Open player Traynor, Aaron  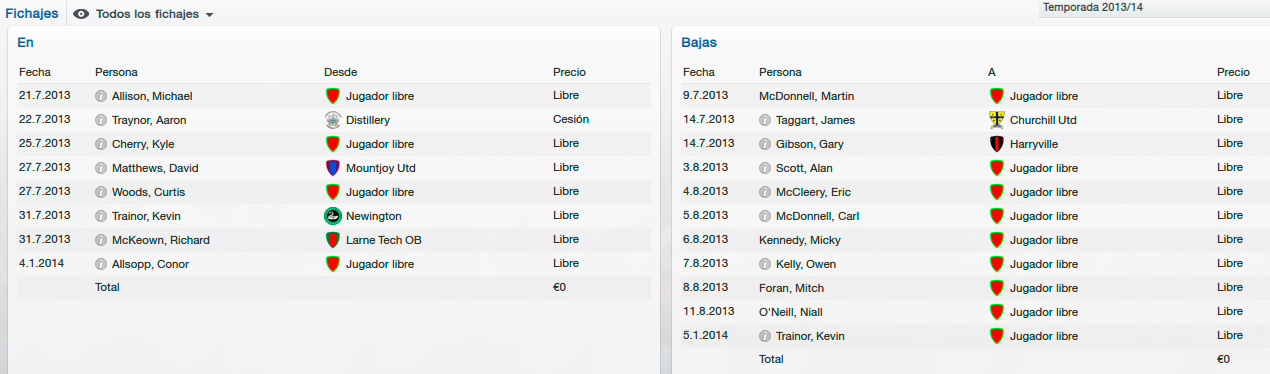tap(148, 120)
